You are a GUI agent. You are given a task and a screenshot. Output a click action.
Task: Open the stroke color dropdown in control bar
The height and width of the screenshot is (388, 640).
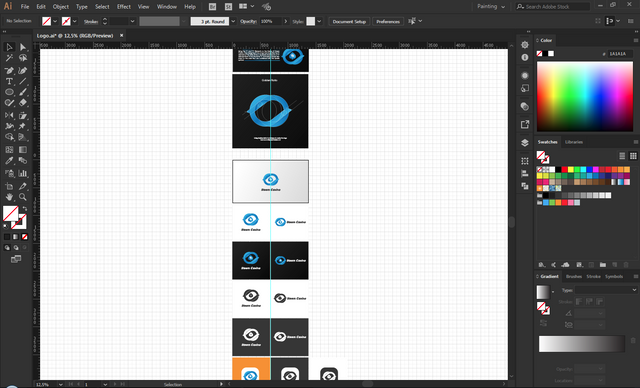tap(75, 21)
